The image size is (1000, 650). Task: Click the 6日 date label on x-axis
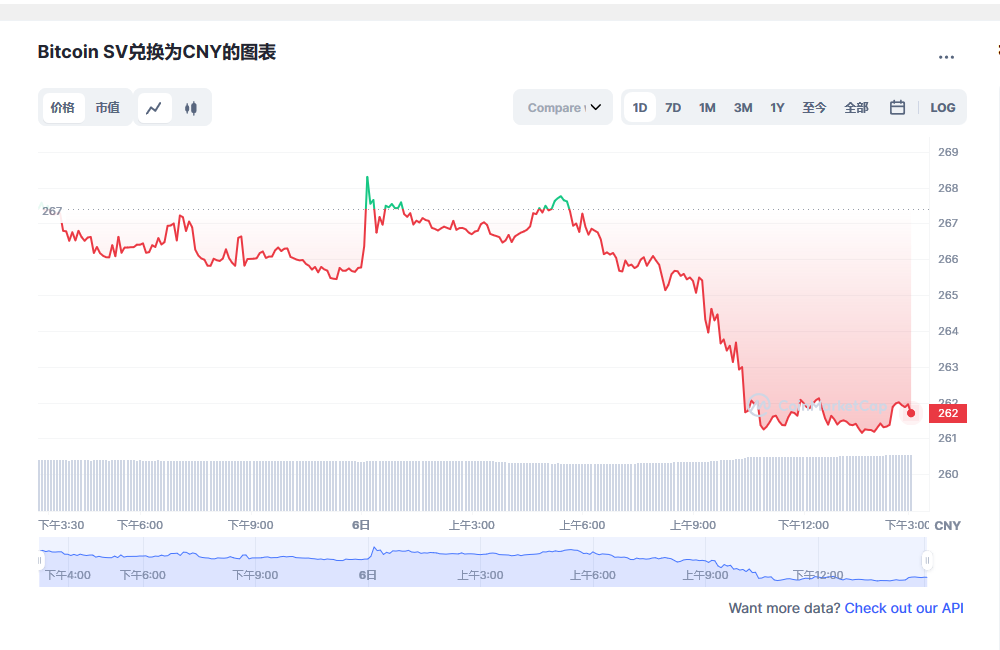361,525
